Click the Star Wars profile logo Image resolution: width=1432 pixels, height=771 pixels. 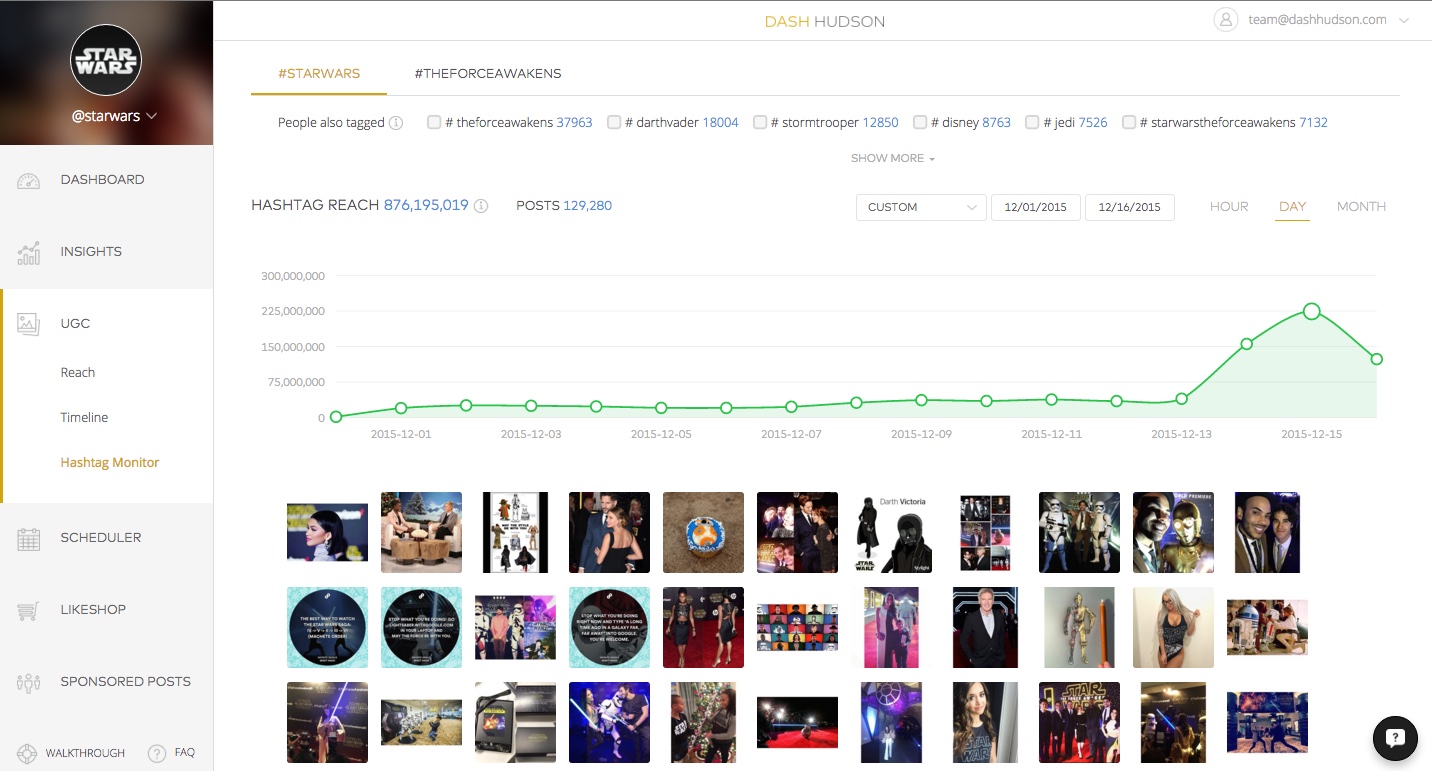tap(106, 60)
